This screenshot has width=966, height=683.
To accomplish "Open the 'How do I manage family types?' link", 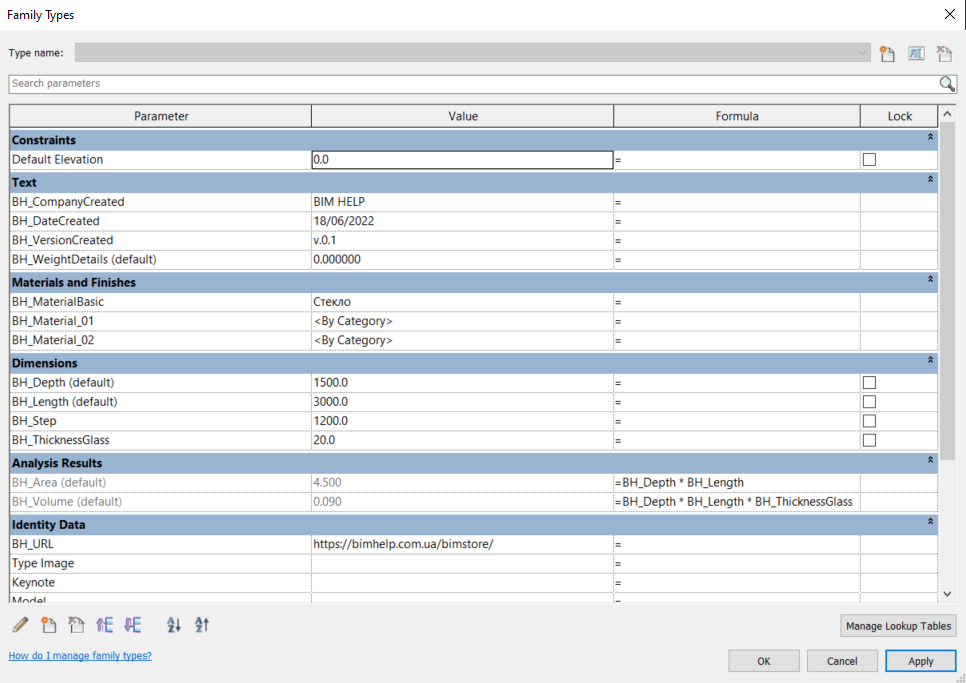I will point(80,656).
